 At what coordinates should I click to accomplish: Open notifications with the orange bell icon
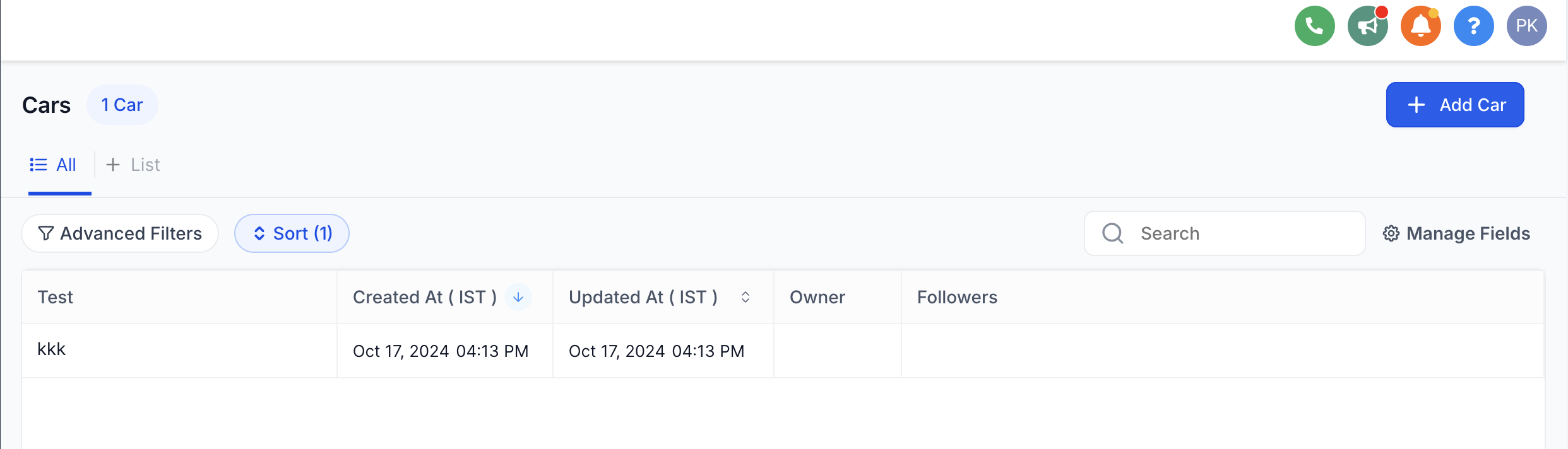(1420, 26)
